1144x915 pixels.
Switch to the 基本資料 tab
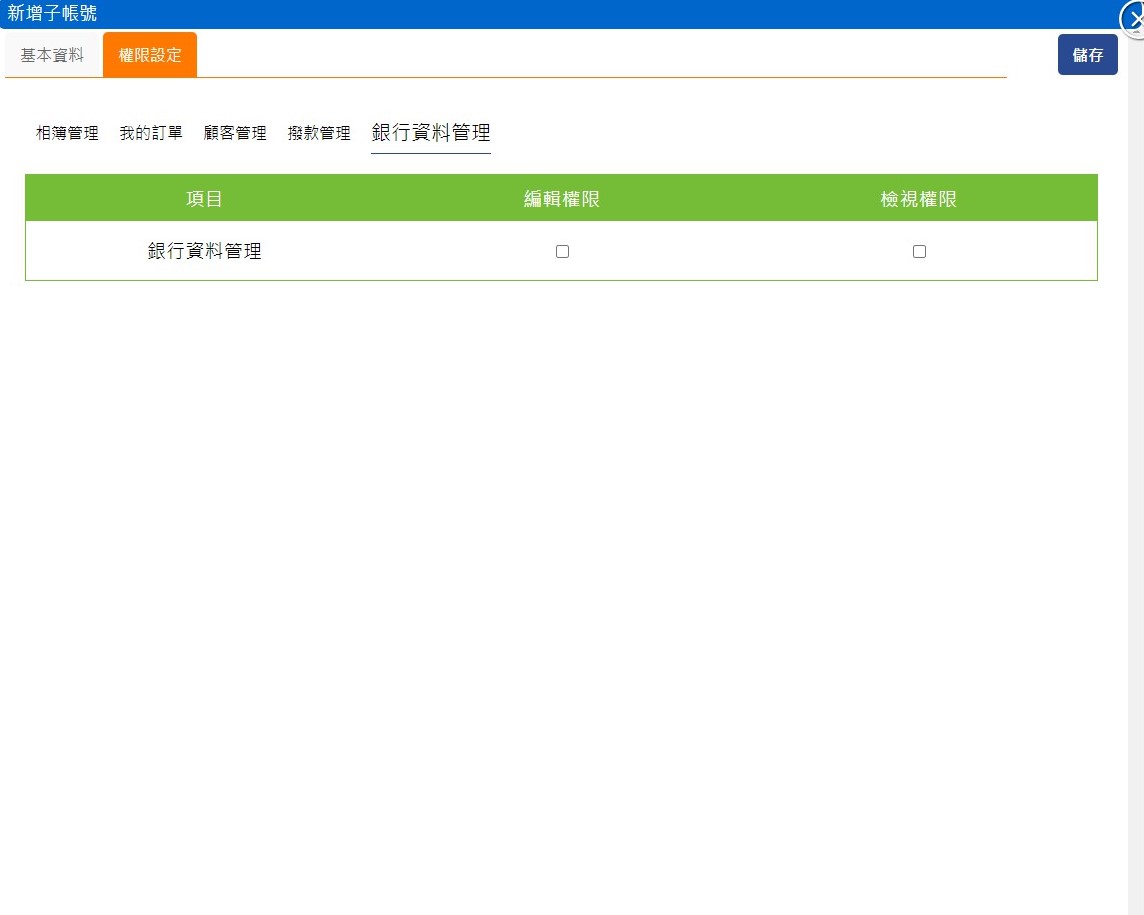point(53,55)
